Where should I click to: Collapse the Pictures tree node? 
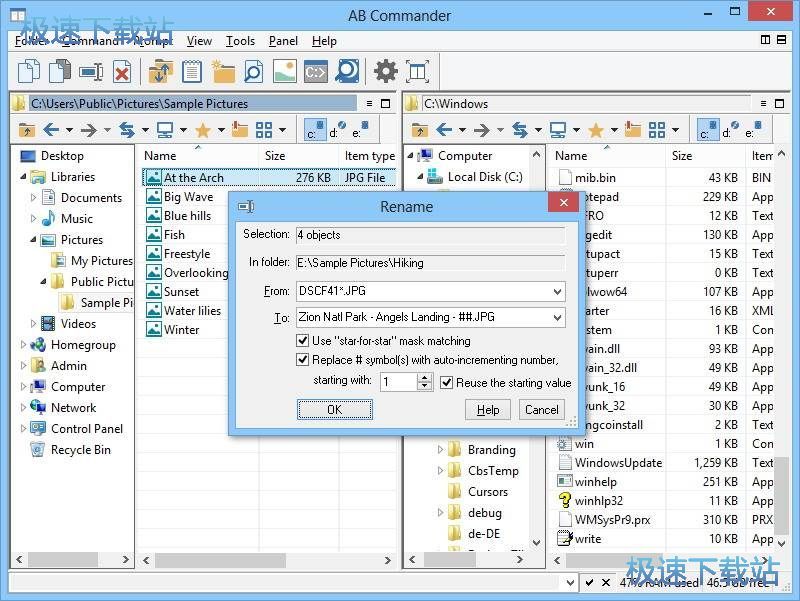(34, 240)
